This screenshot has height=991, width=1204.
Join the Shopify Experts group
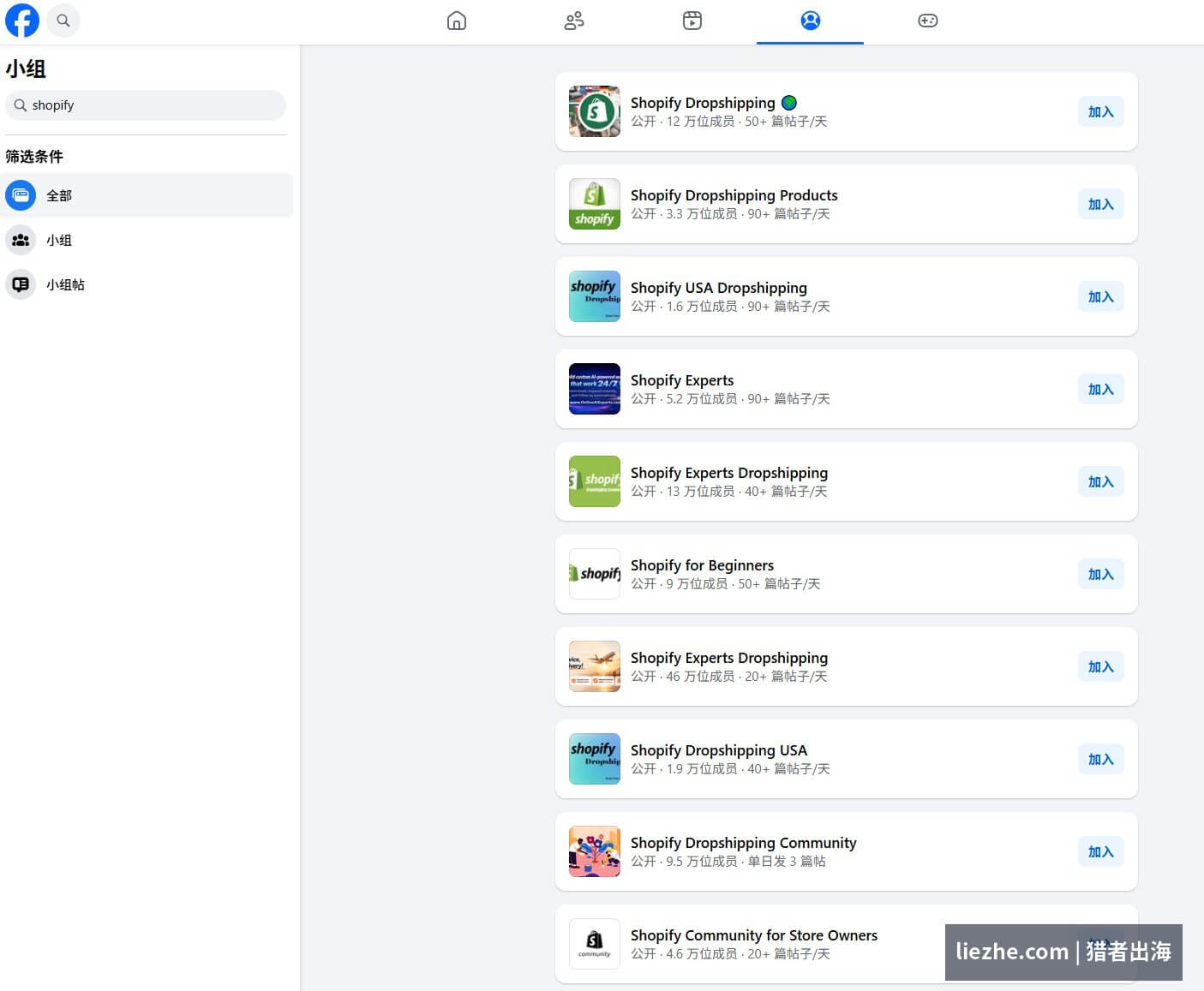[1100, 389]
